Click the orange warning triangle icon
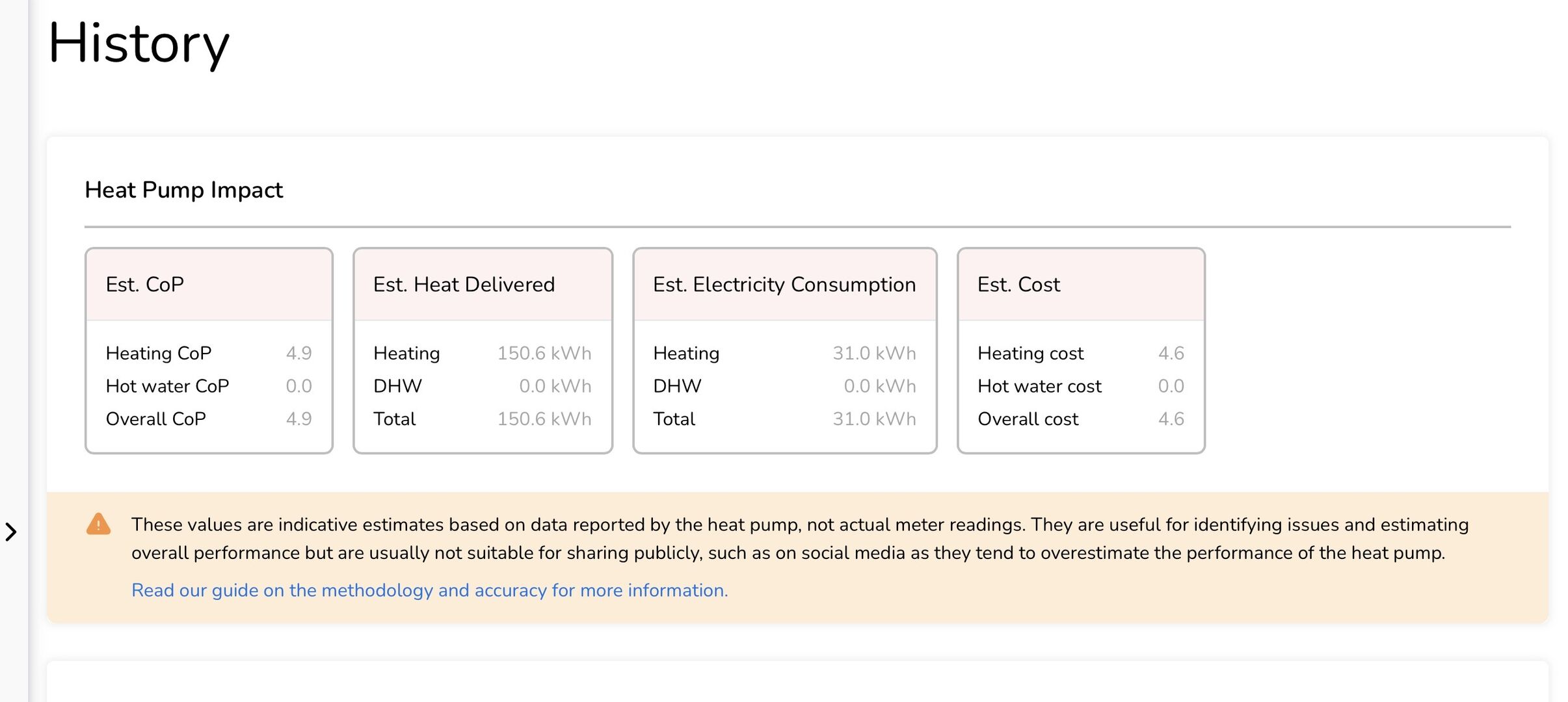1568x702 pixels. (x=98, y=524)
